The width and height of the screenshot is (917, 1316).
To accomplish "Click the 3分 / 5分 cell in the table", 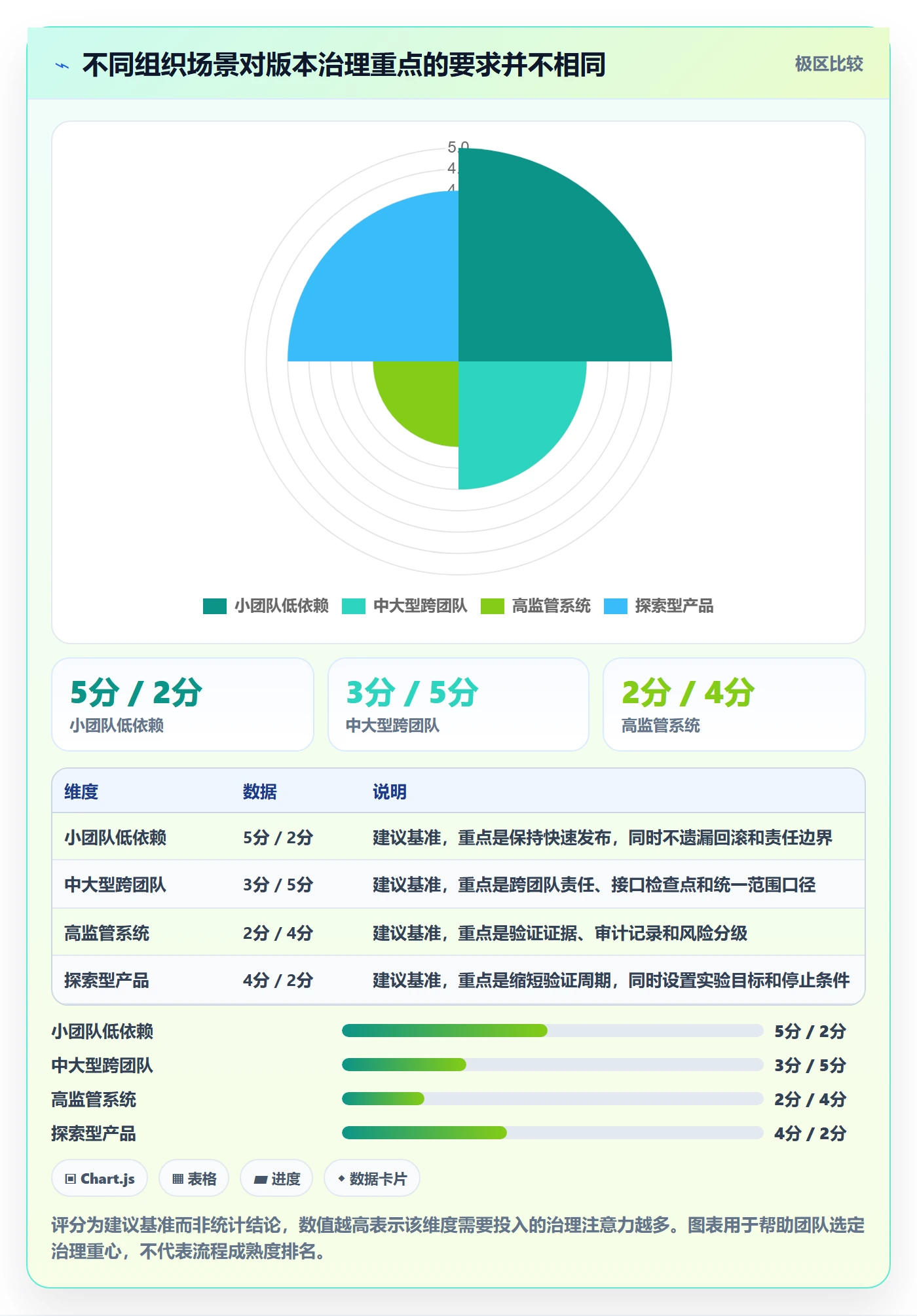I will click(x=278, y=885).
